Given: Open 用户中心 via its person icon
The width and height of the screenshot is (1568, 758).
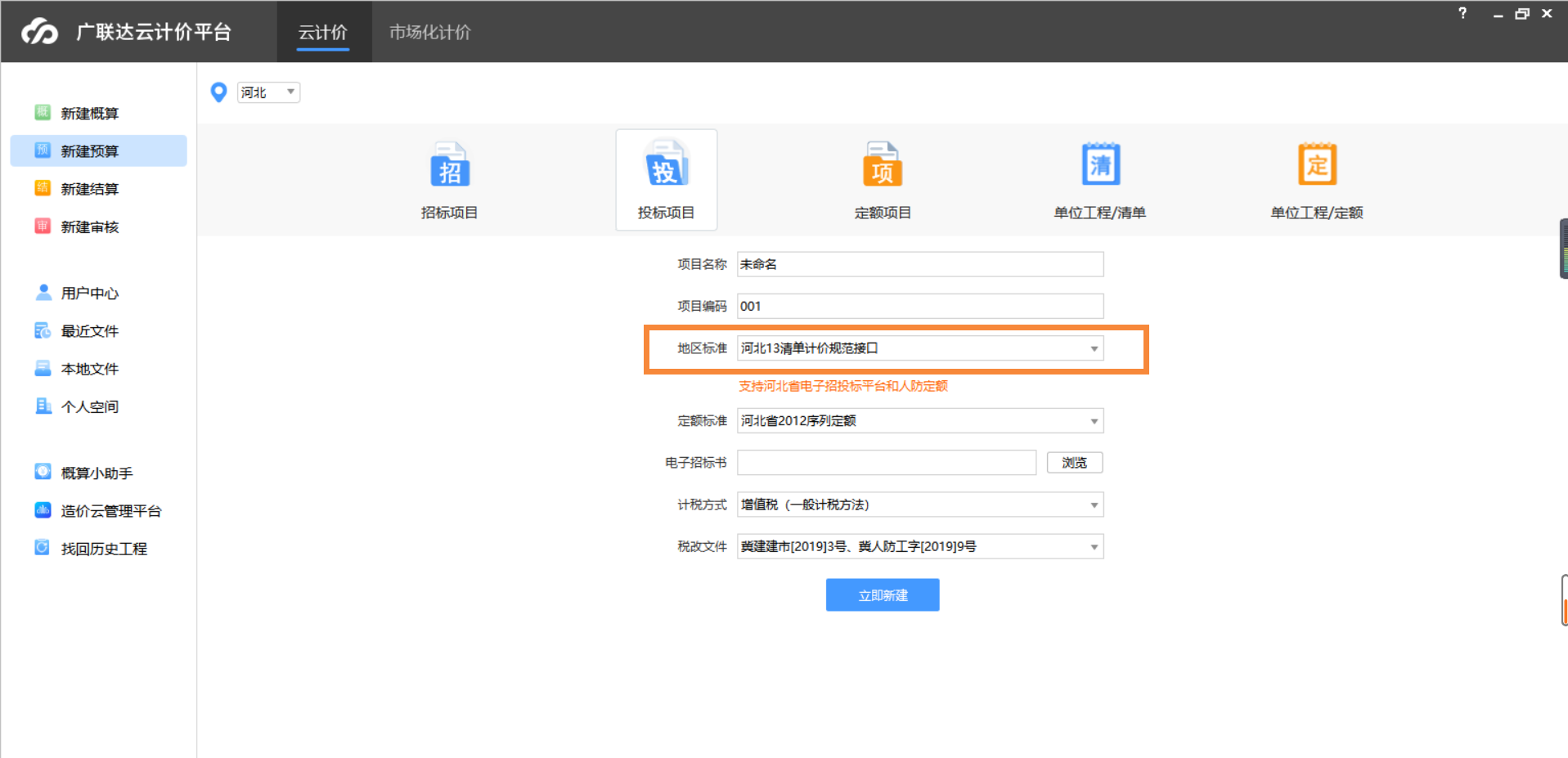Looking at the screenshot, I should coord(43,292).
